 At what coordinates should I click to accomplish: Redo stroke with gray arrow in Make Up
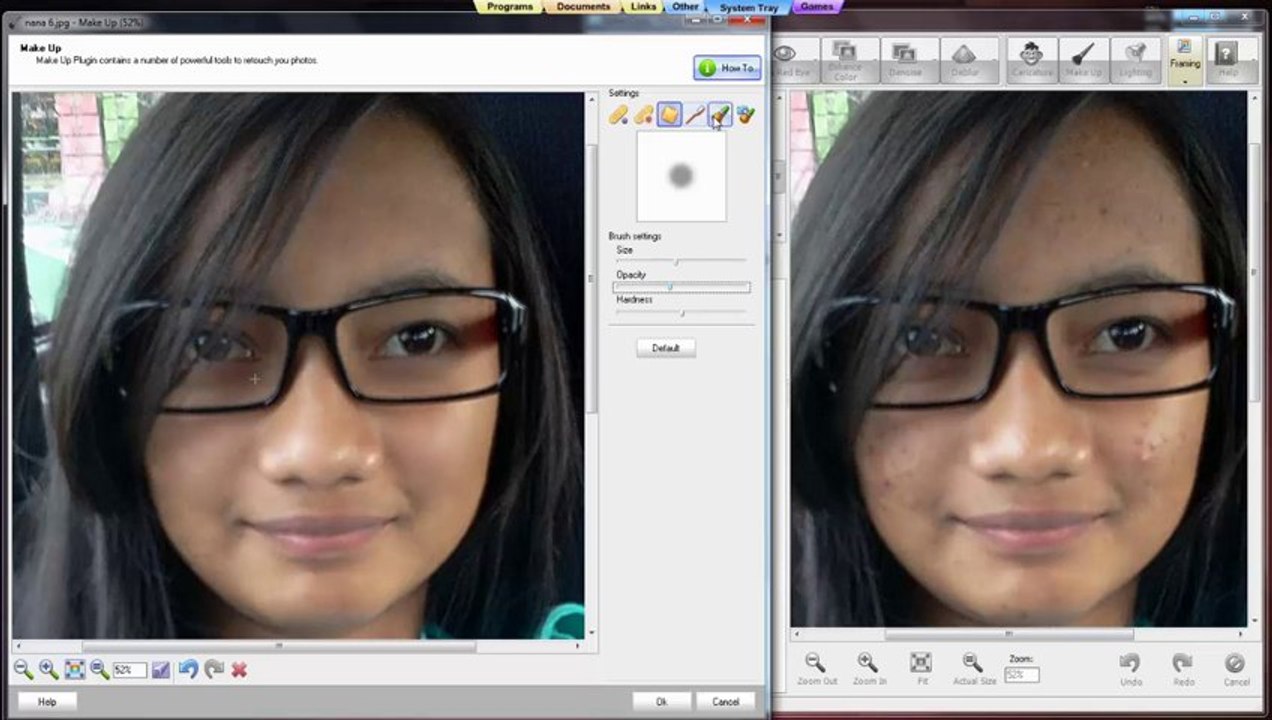213,670
